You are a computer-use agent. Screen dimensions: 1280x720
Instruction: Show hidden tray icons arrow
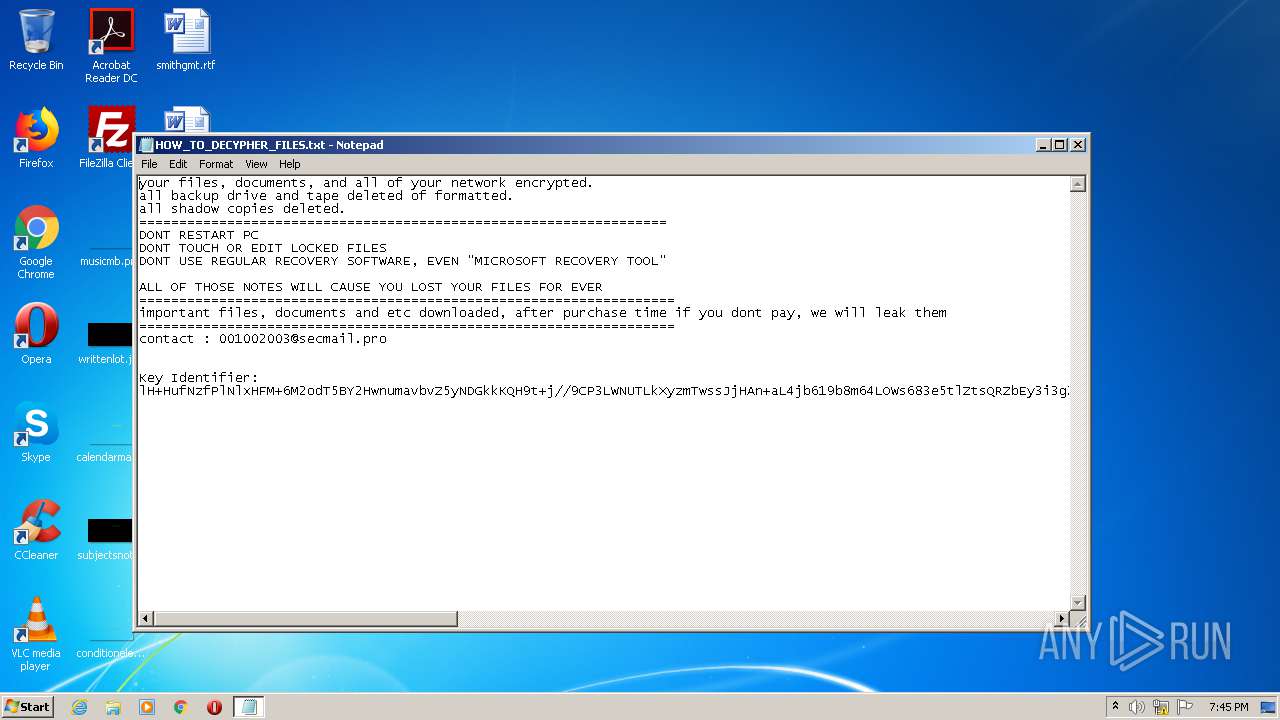click(x=1115, y=707)
